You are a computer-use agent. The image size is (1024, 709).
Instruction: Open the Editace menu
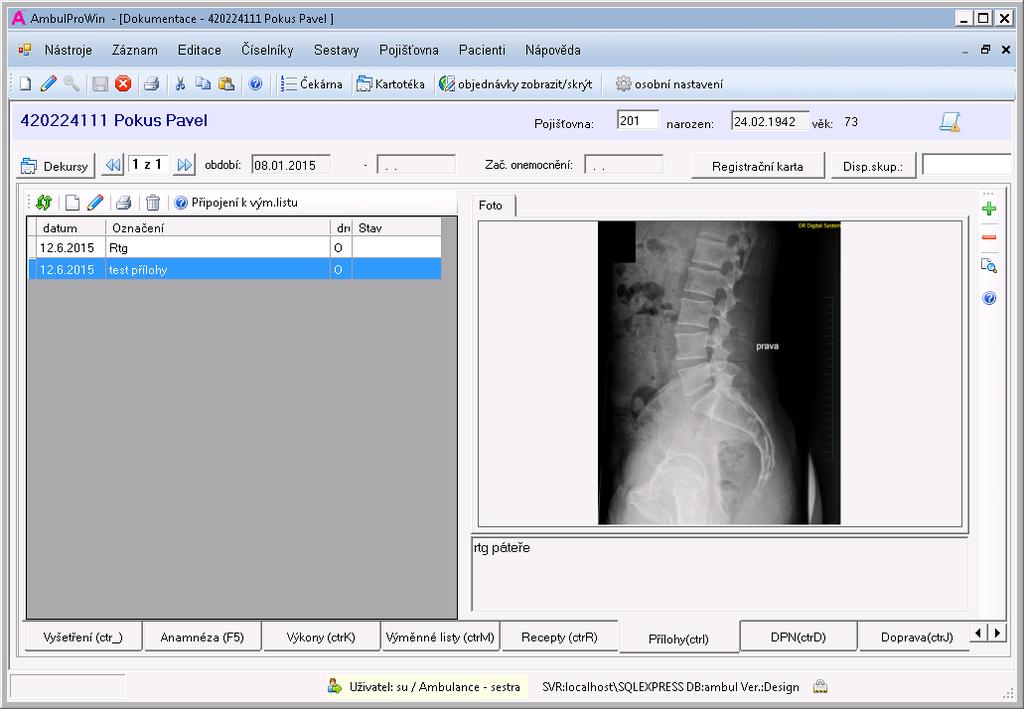tap(199, 50)
